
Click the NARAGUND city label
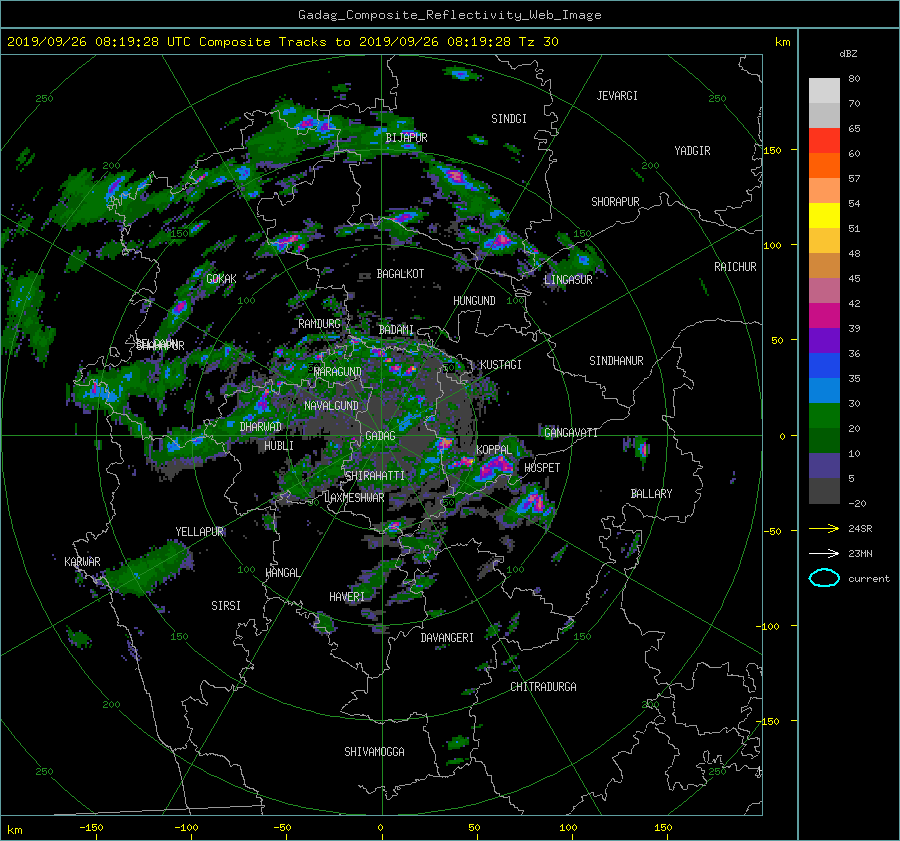click(x=338, y=371)
